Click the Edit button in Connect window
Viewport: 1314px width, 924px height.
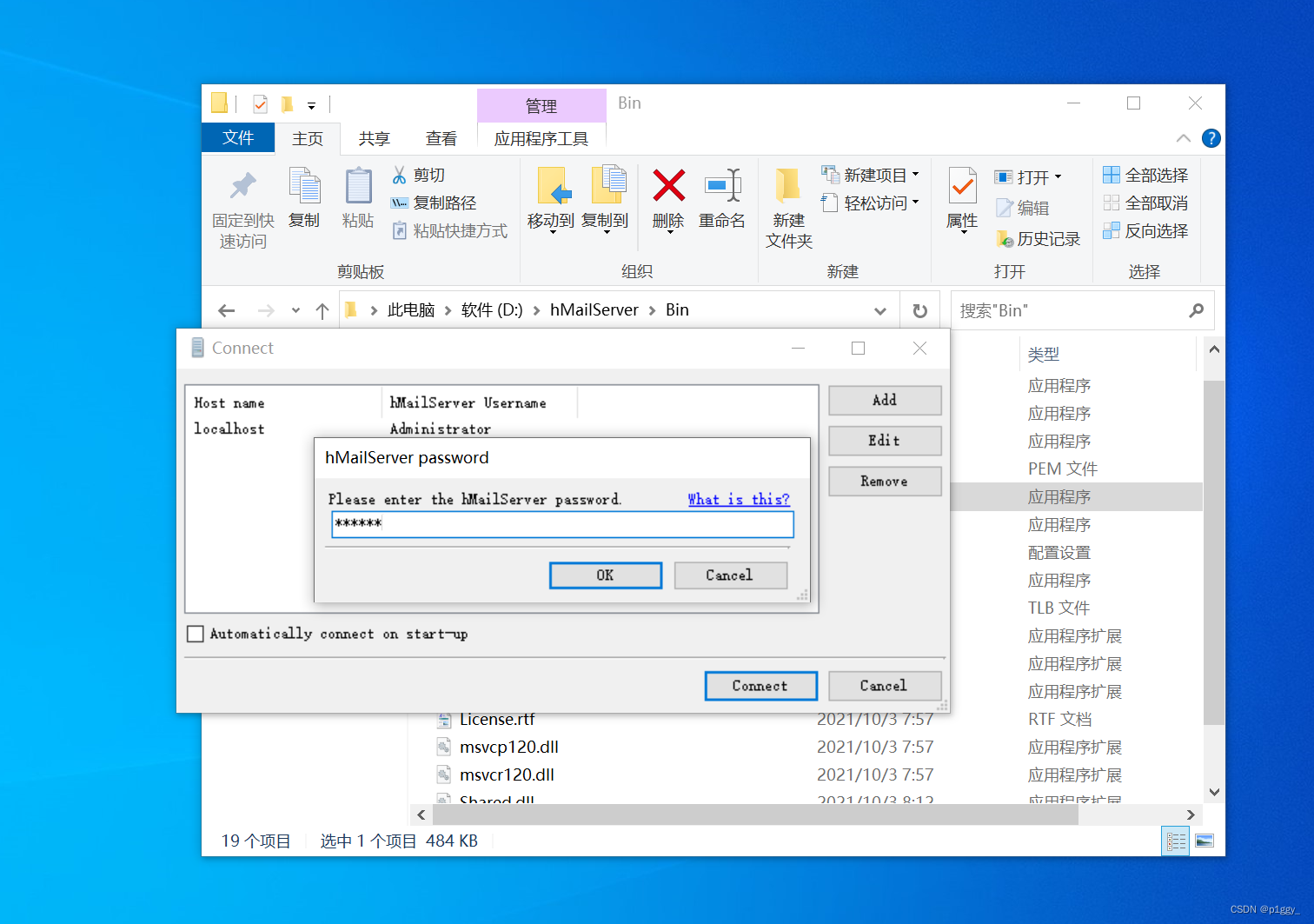coord(885,441)
